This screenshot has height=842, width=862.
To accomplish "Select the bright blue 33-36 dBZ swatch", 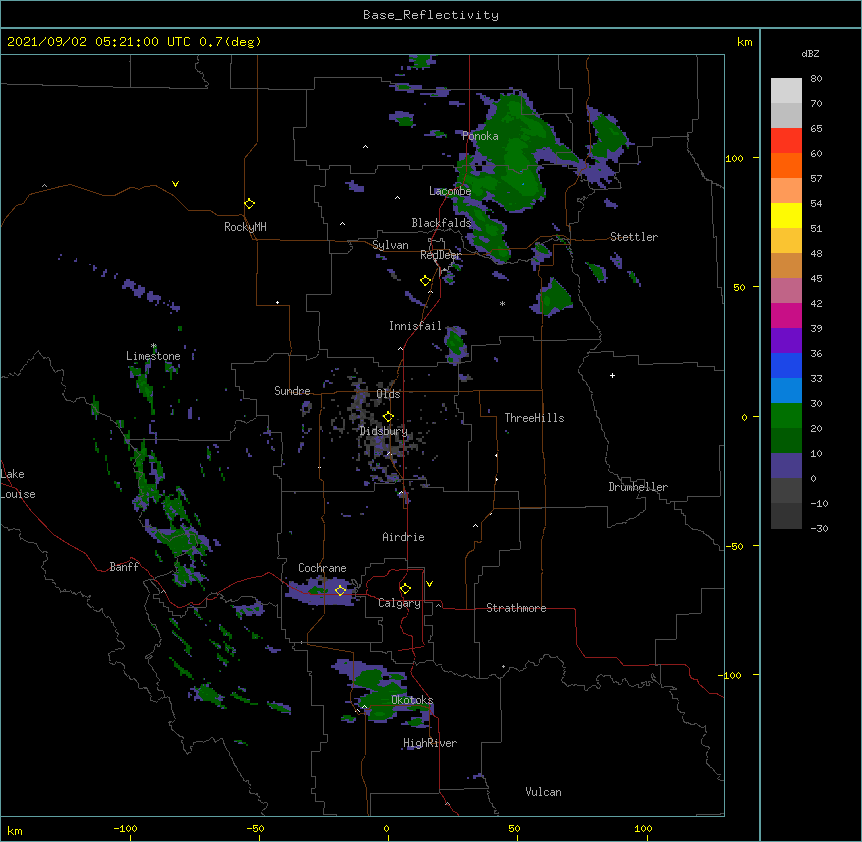I will coord(786,365).
